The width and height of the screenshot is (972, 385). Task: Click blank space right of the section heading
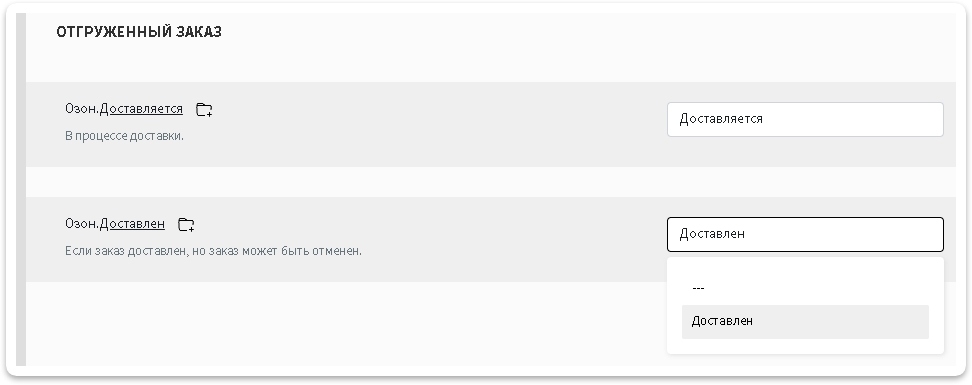click(558, 32)
